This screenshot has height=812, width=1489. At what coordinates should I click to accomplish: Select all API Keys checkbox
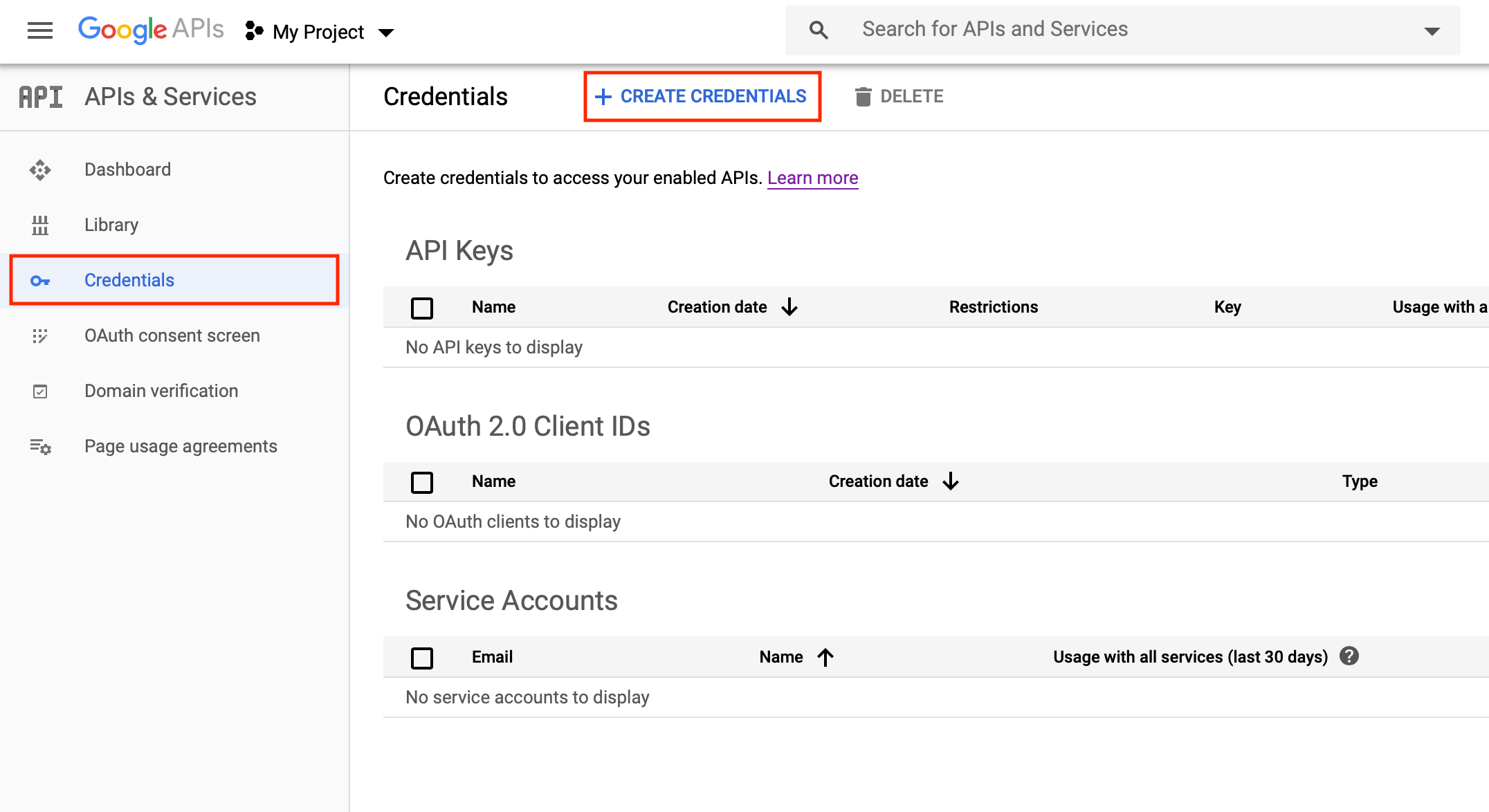(x=422, y=308)
